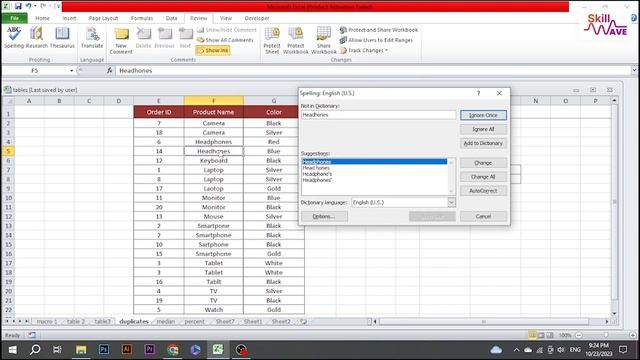
Task: Open File Explorer from taskbar
Action: pyautogui.click(x=81, y=350)
